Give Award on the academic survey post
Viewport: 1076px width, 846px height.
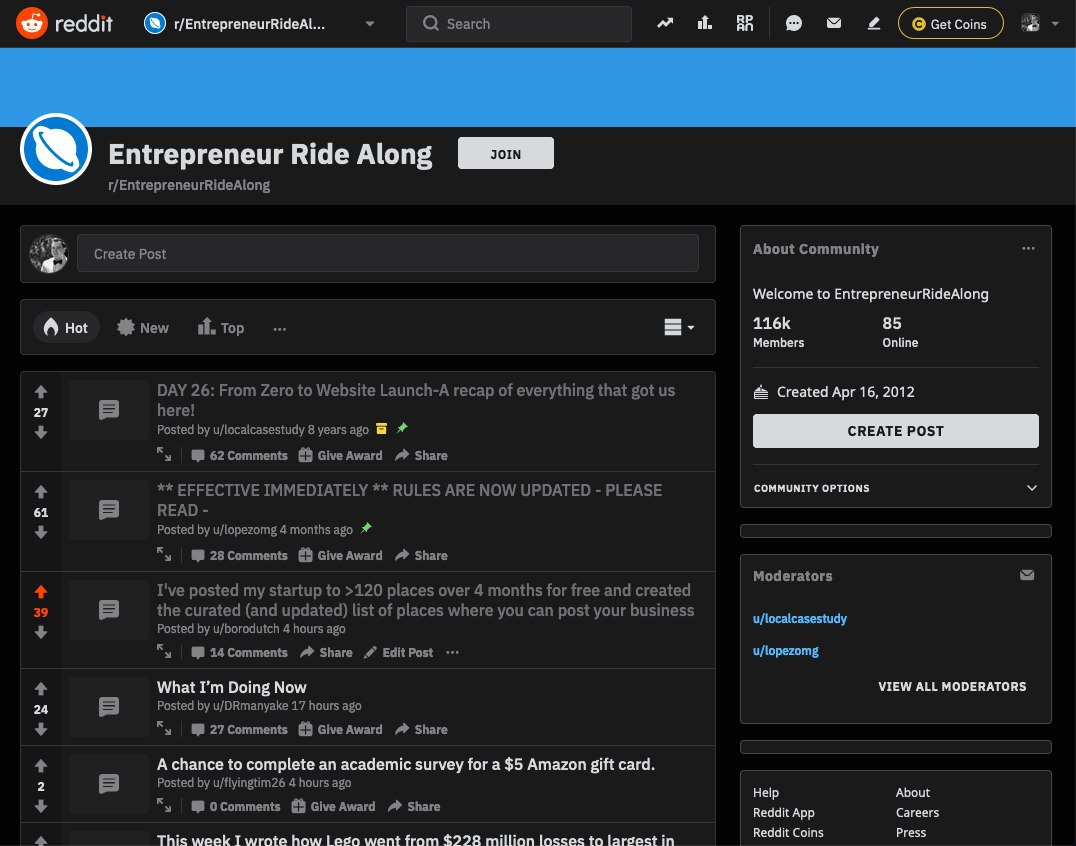click(x=333, y=806)
